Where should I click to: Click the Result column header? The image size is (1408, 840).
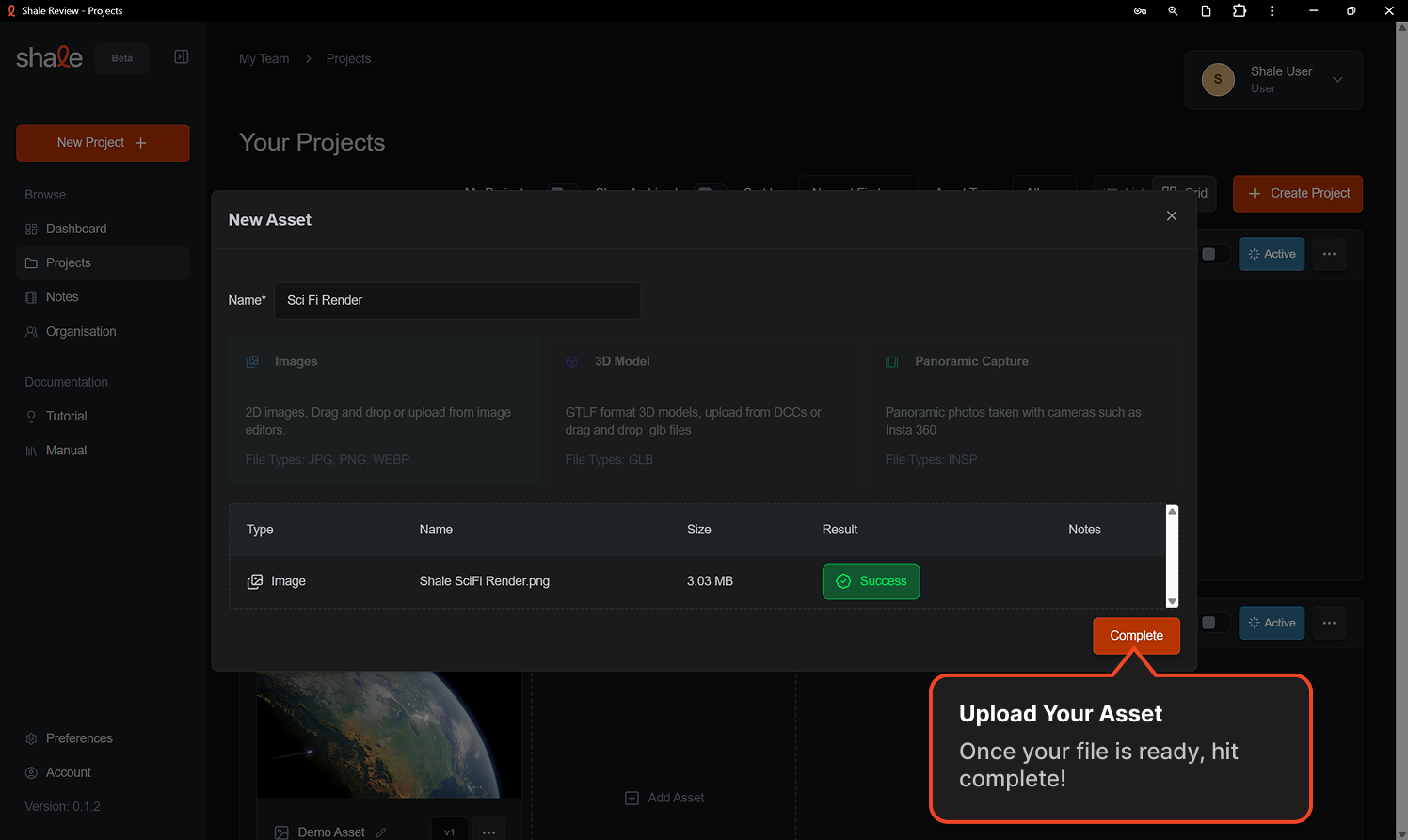tap(840, 530)
